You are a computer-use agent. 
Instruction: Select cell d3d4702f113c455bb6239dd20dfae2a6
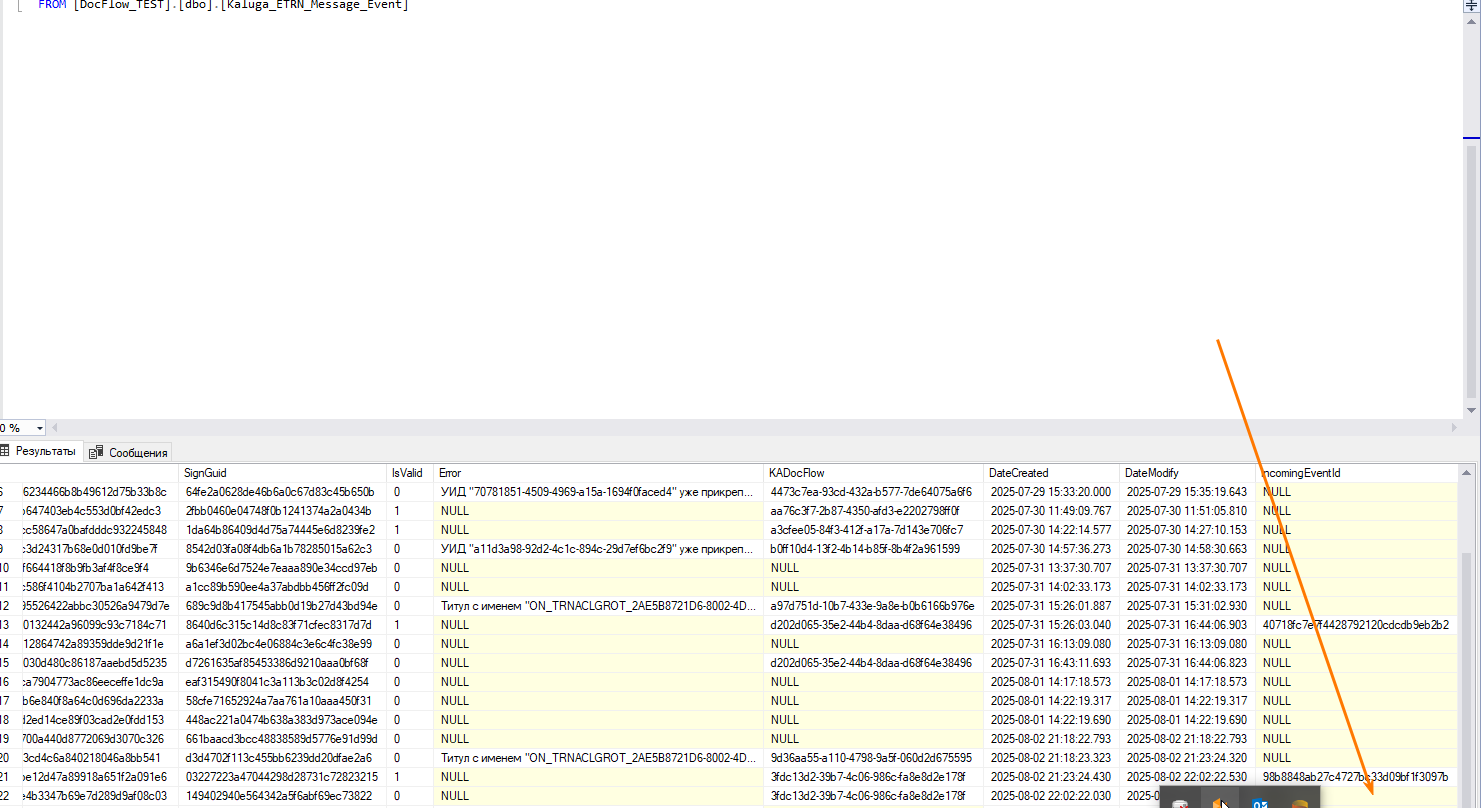[283, 758]
